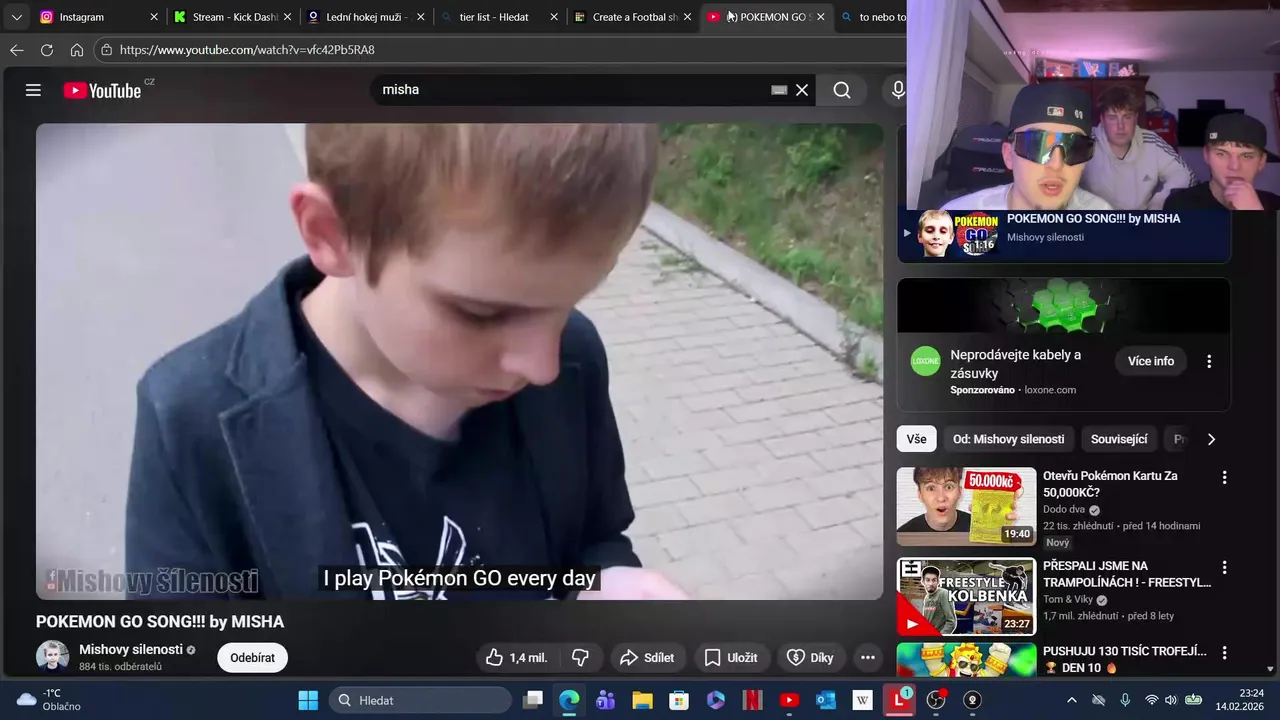Like the video with thumbs up
Image resolution: width=1280 pixels, height=720 pixels.
click(517, 658)
